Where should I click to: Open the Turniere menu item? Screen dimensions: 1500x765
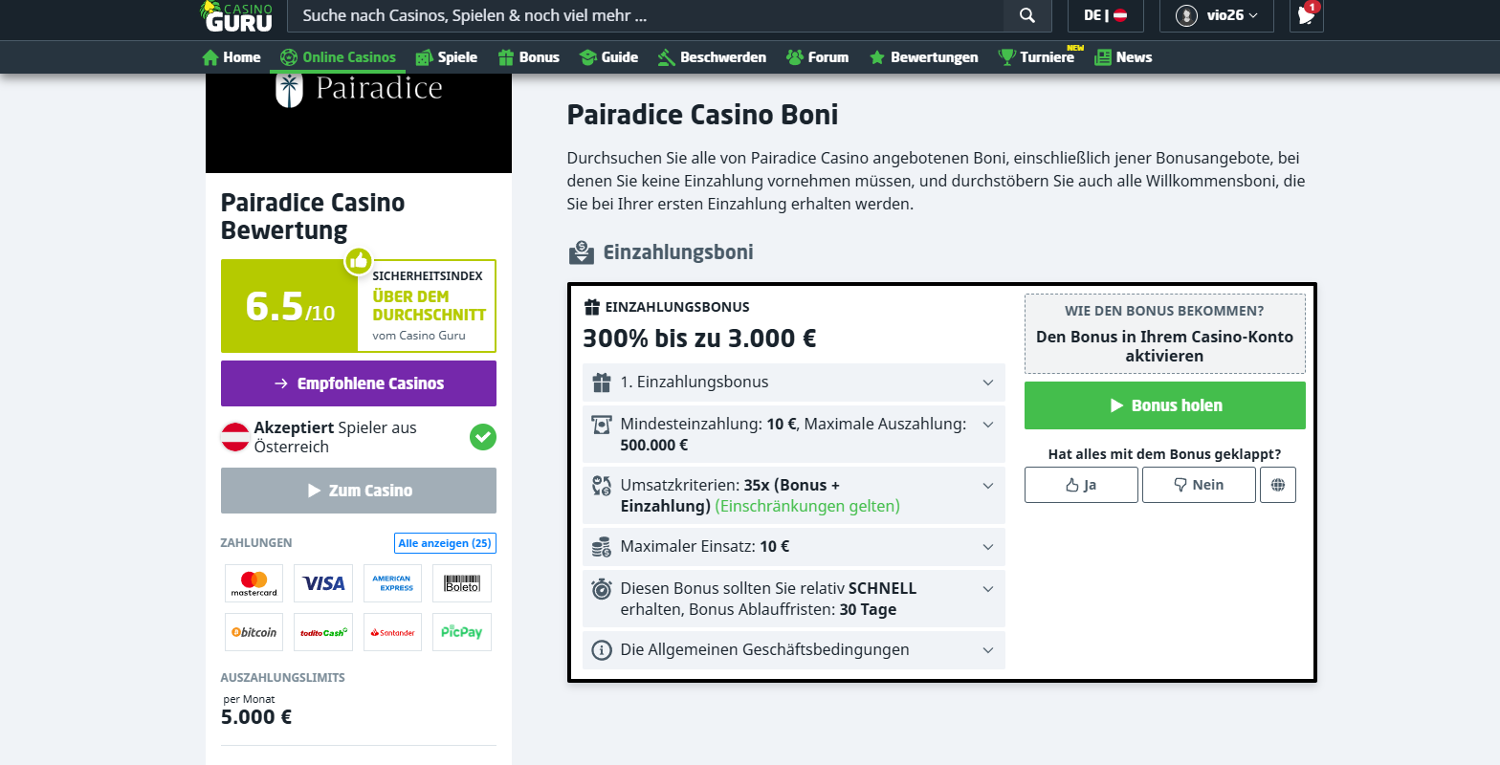point(1037,57)
